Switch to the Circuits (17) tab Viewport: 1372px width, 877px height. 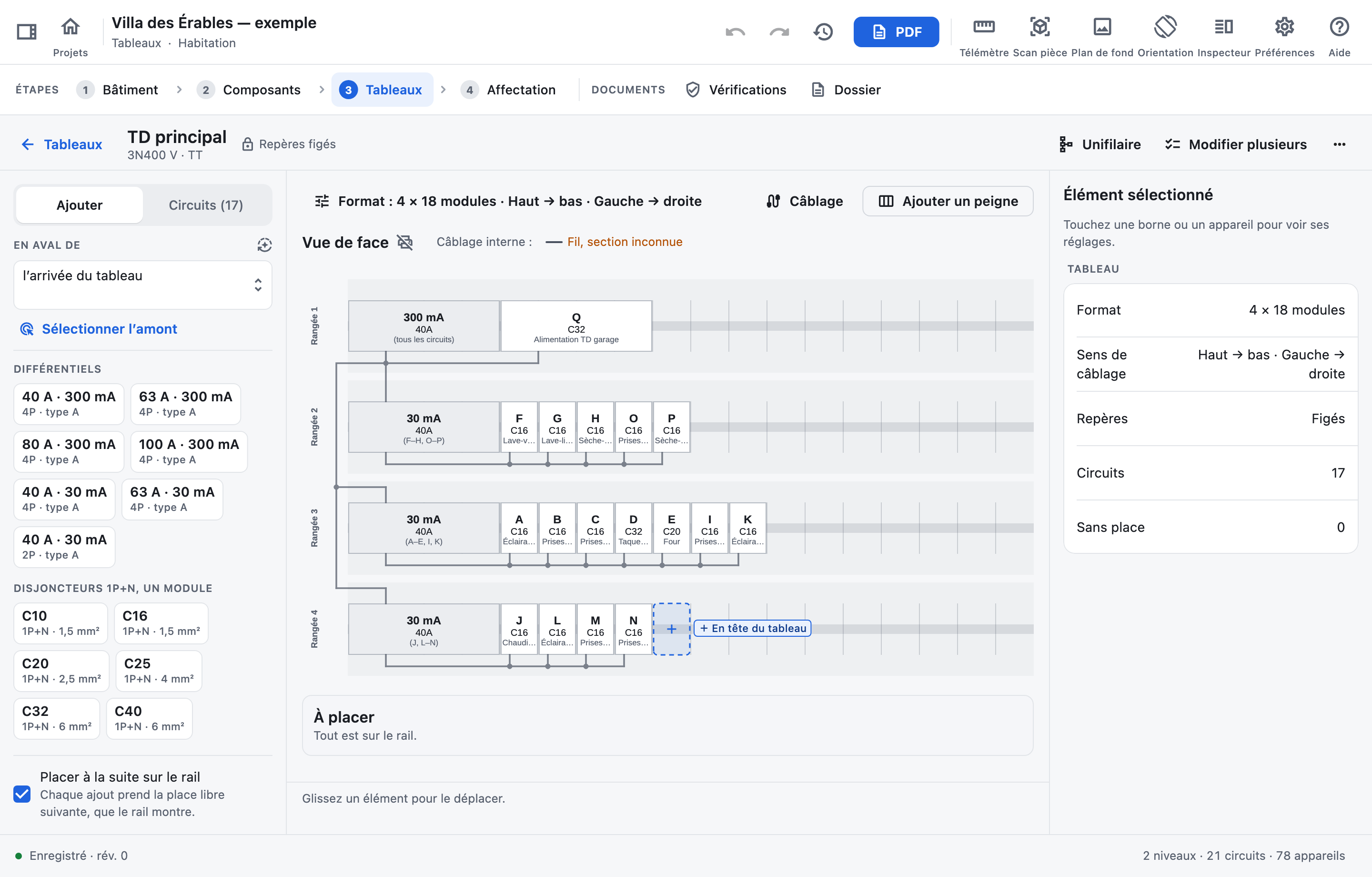[206, 205]
